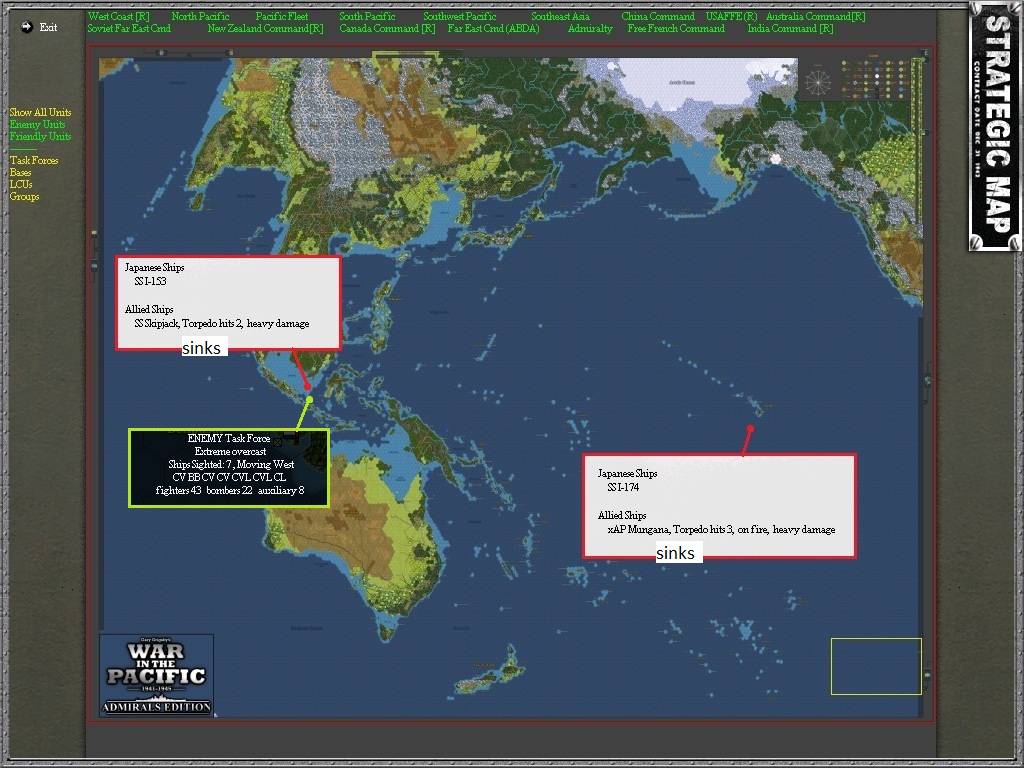Open India Command [R]
The width and height of the screenshot is (1024, 768).
(790, 29)
